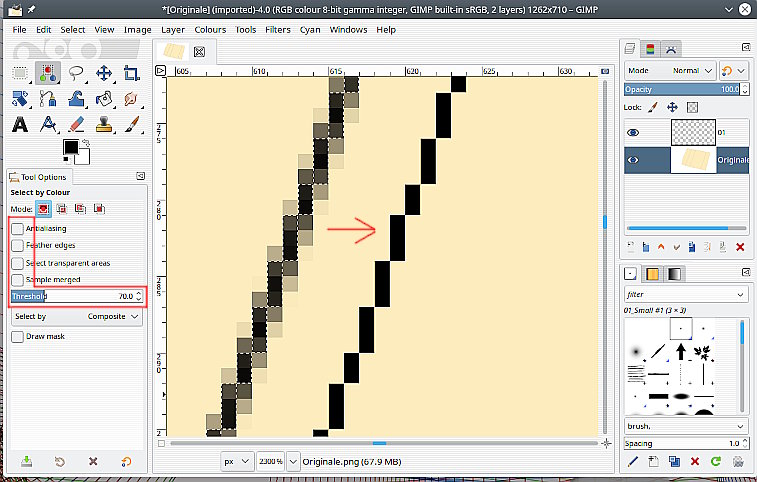The image size is (757, 482).
Task: Toggle Lock pixels paintbrush icon
Action: [653, 107]
